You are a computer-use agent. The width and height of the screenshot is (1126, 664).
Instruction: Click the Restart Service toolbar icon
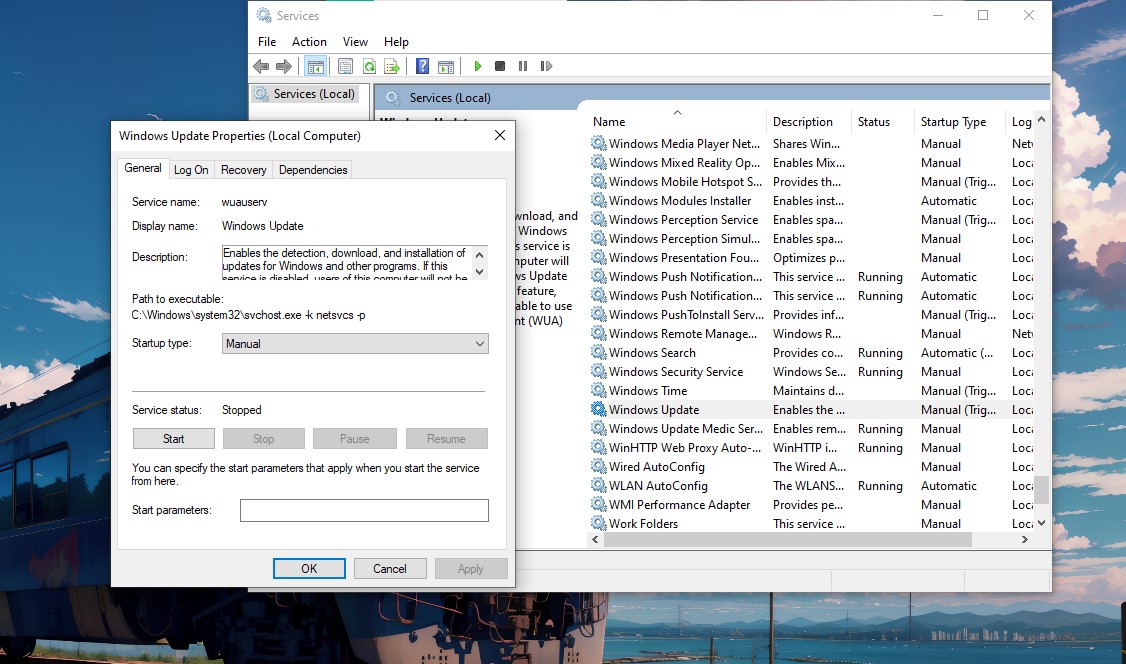click(546, 66)
